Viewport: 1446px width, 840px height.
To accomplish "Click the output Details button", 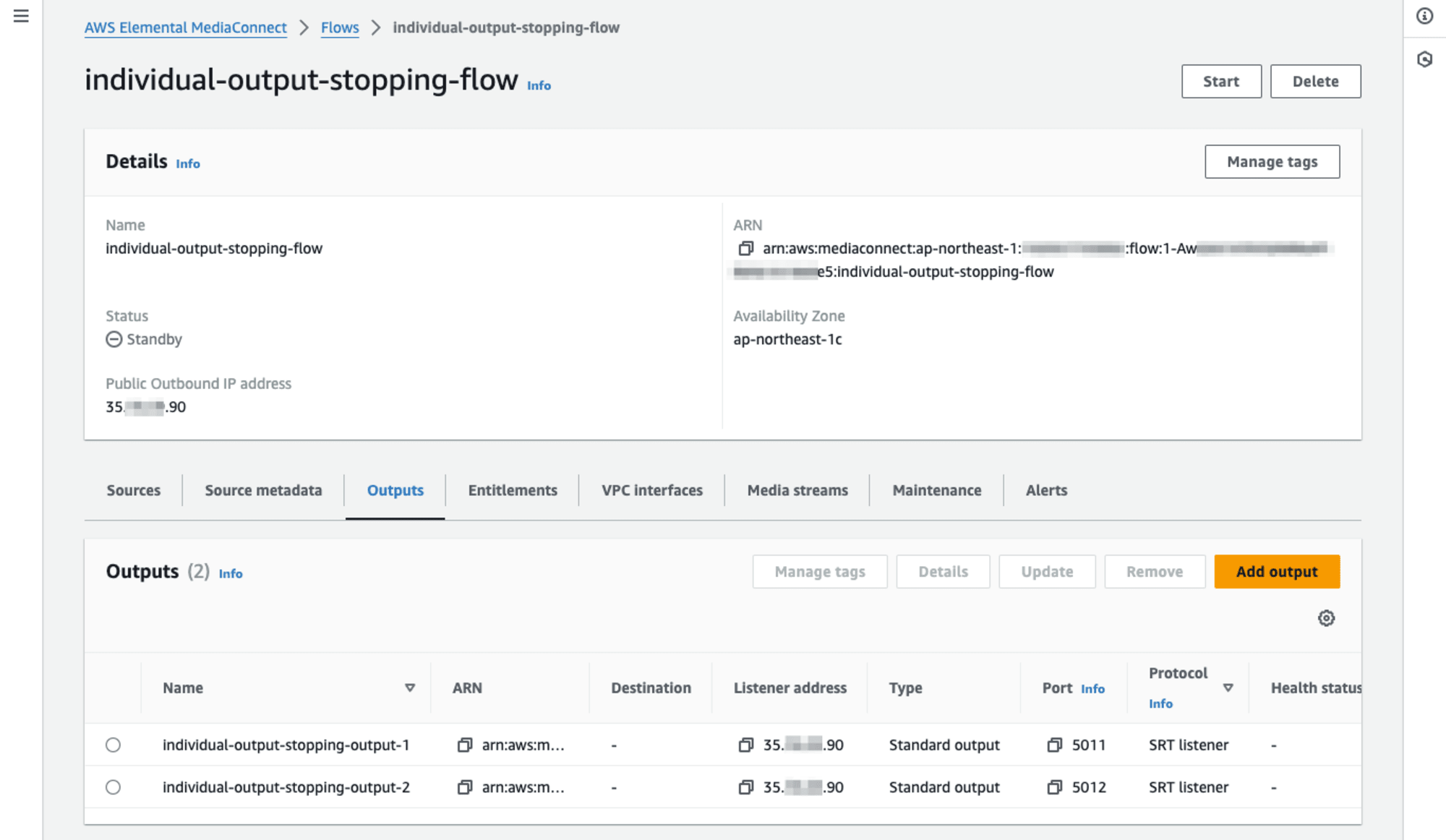I will 943,572.
